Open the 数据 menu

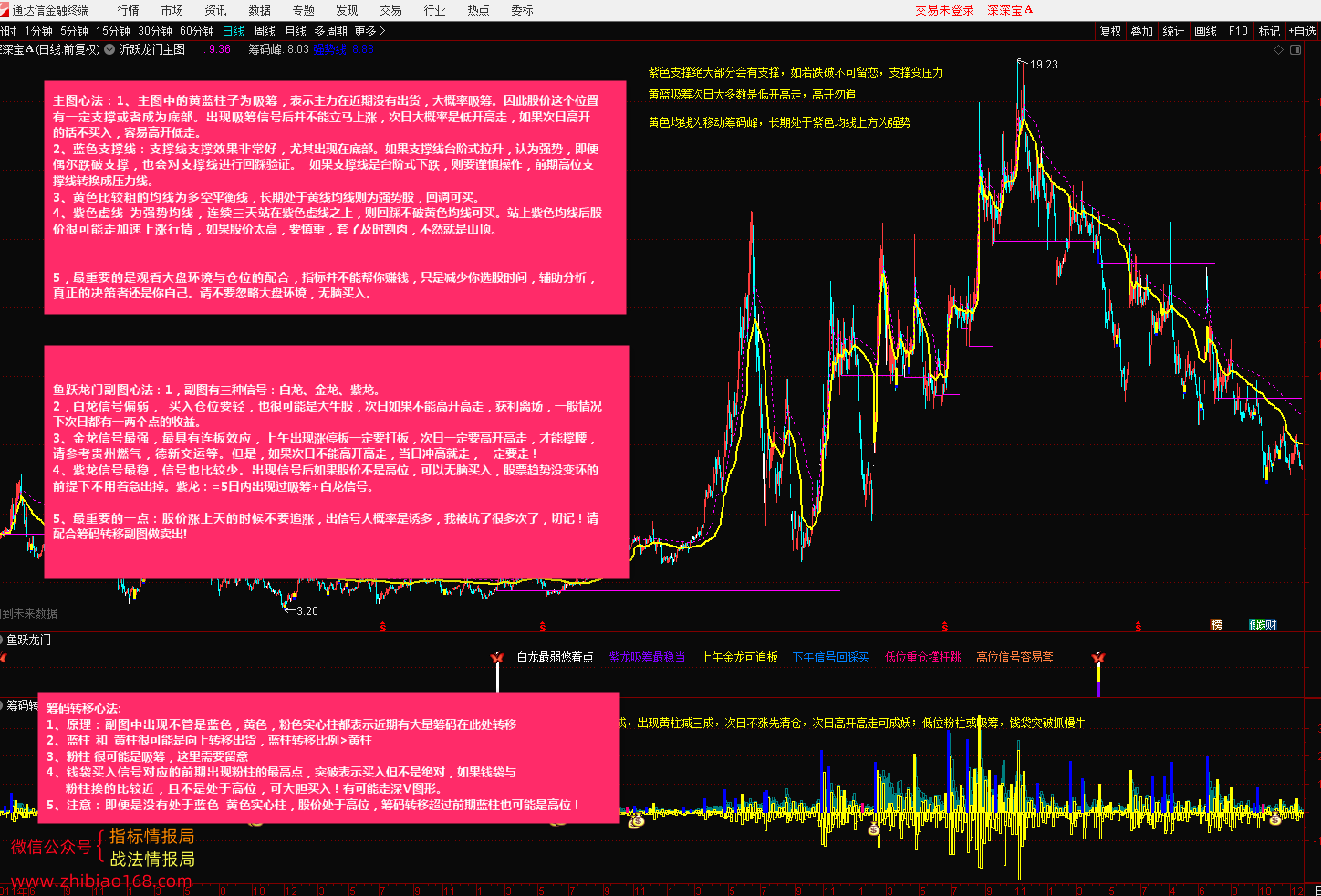[x=260, y=10]
